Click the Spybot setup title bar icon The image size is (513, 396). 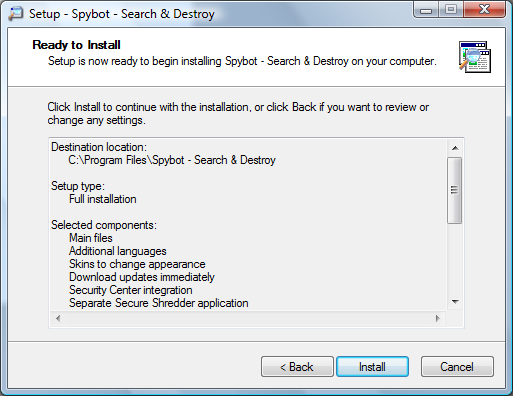point(16,14)
